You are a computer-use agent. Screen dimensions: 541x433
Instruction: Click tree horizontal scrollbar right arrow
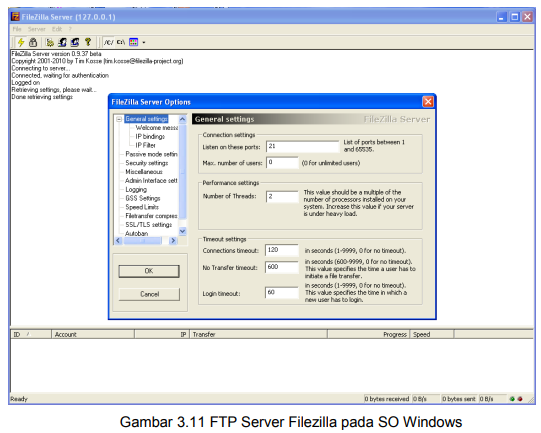[x=173, y=240]
